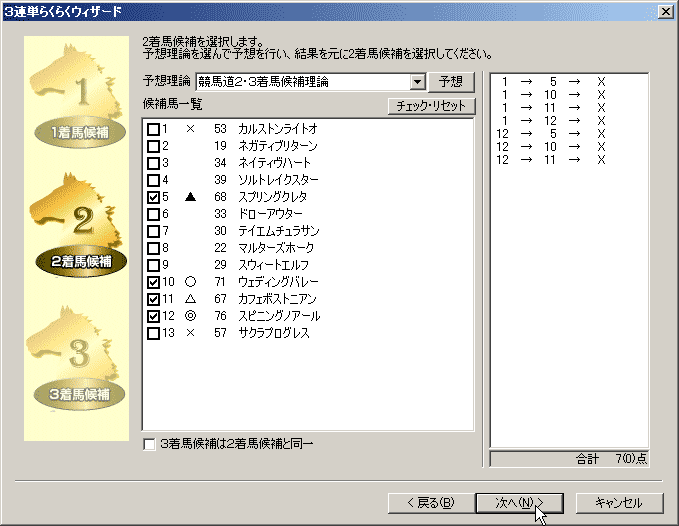Image resolution: width=679 pixels, height=526 pixels.
Task: Select the 1 → 5 → X combination row
Action: [x=553, y=82]
